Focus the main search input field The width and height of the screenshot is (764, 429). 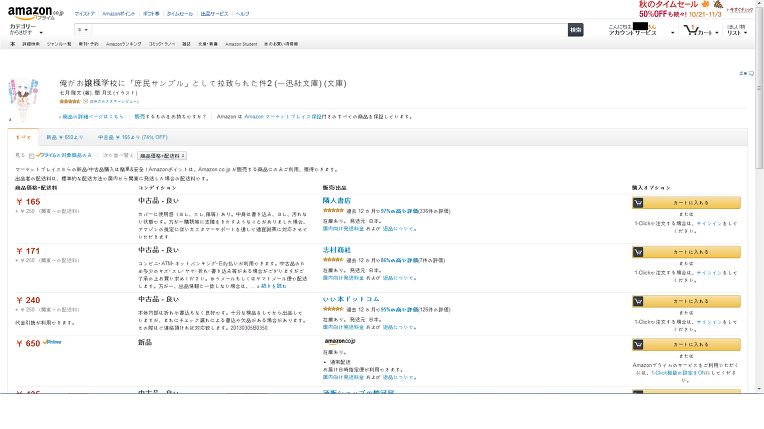329,30
